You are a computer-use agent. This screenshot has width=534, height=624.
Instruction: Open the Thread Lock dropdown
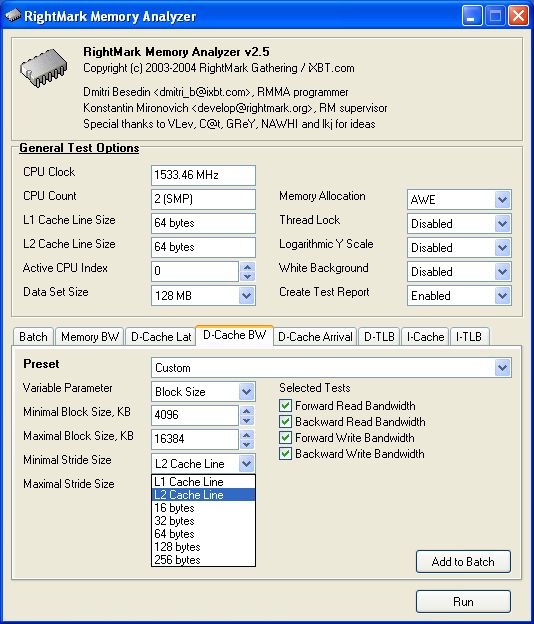coord(502,223)
